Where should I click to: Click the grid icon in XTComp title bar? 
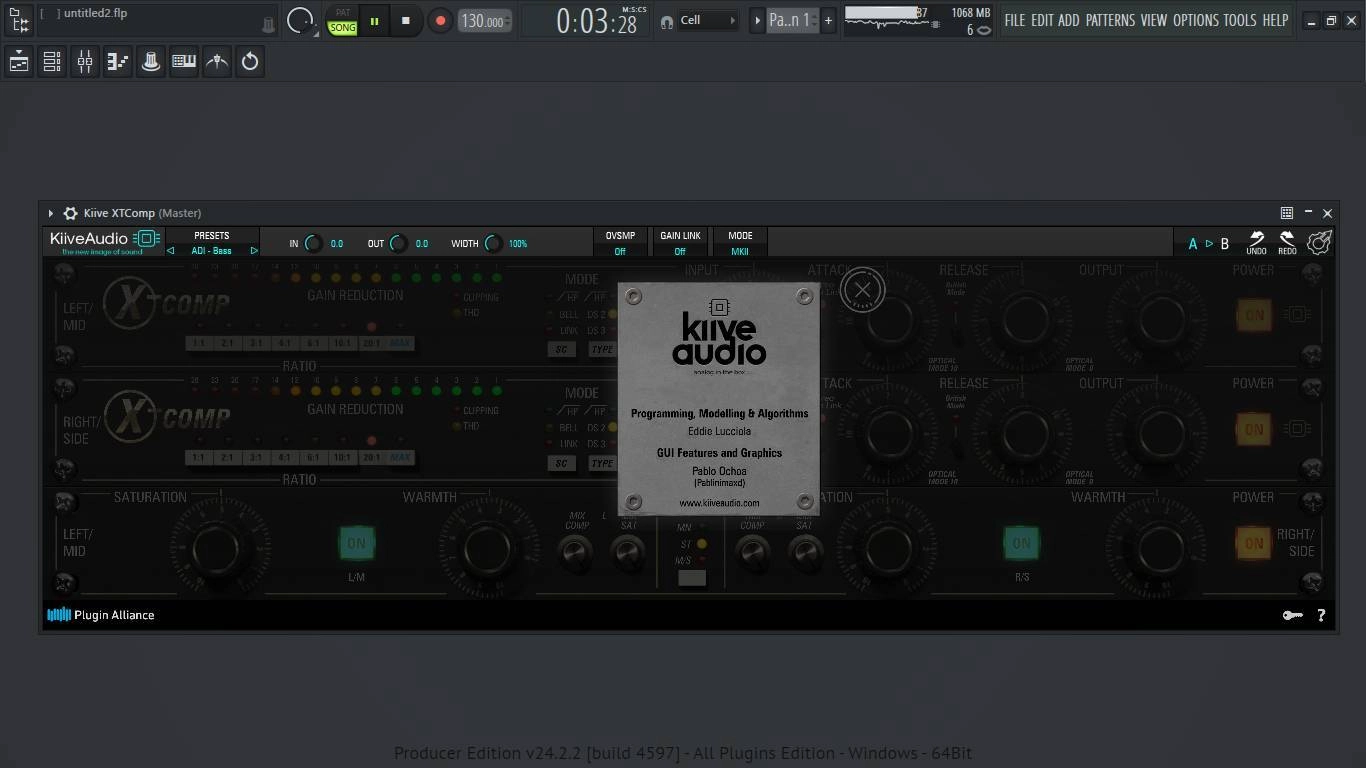(1287, 213)
